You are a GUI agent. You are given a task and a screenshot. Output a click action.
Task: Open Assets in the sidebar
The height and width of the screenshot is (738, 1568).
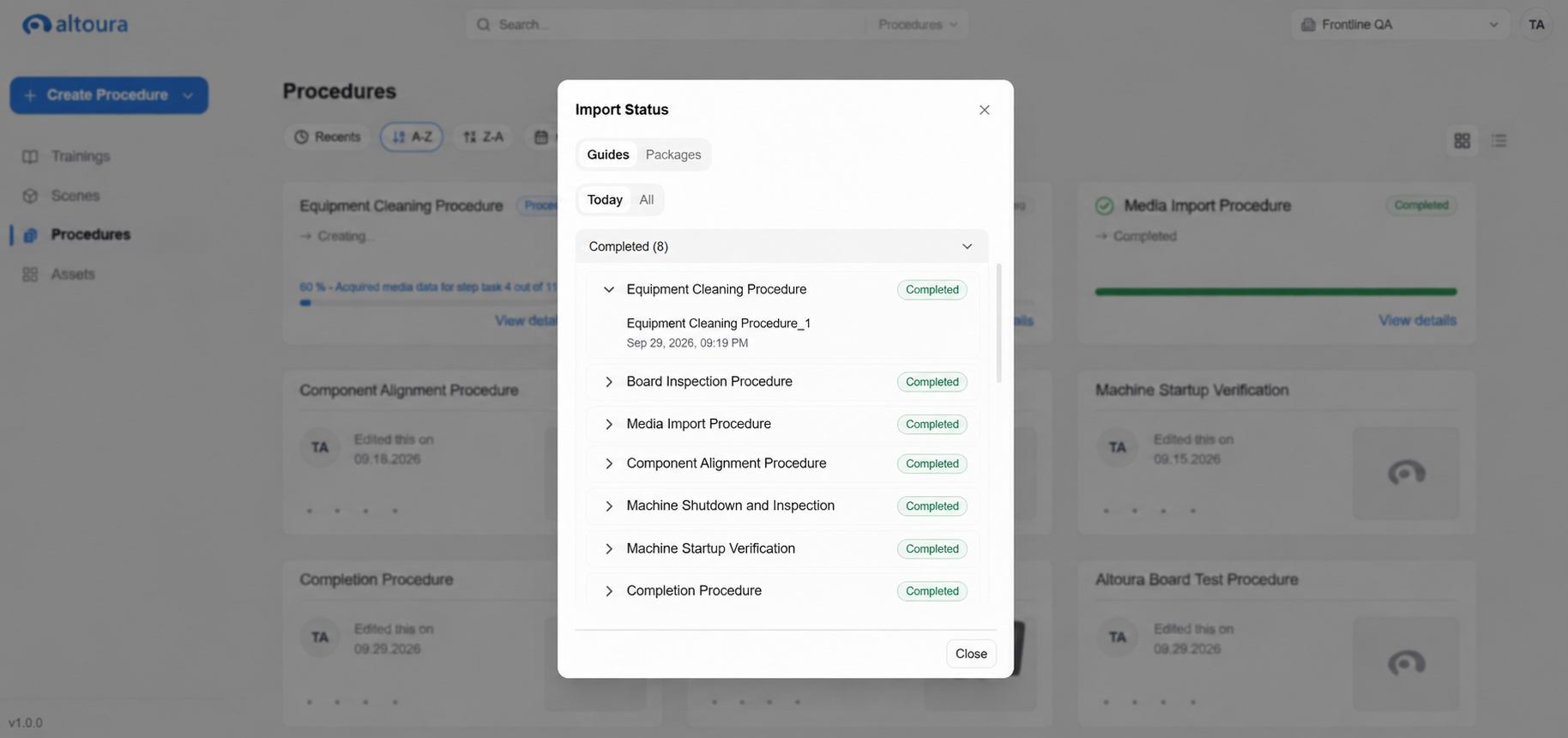pos(72,274)
